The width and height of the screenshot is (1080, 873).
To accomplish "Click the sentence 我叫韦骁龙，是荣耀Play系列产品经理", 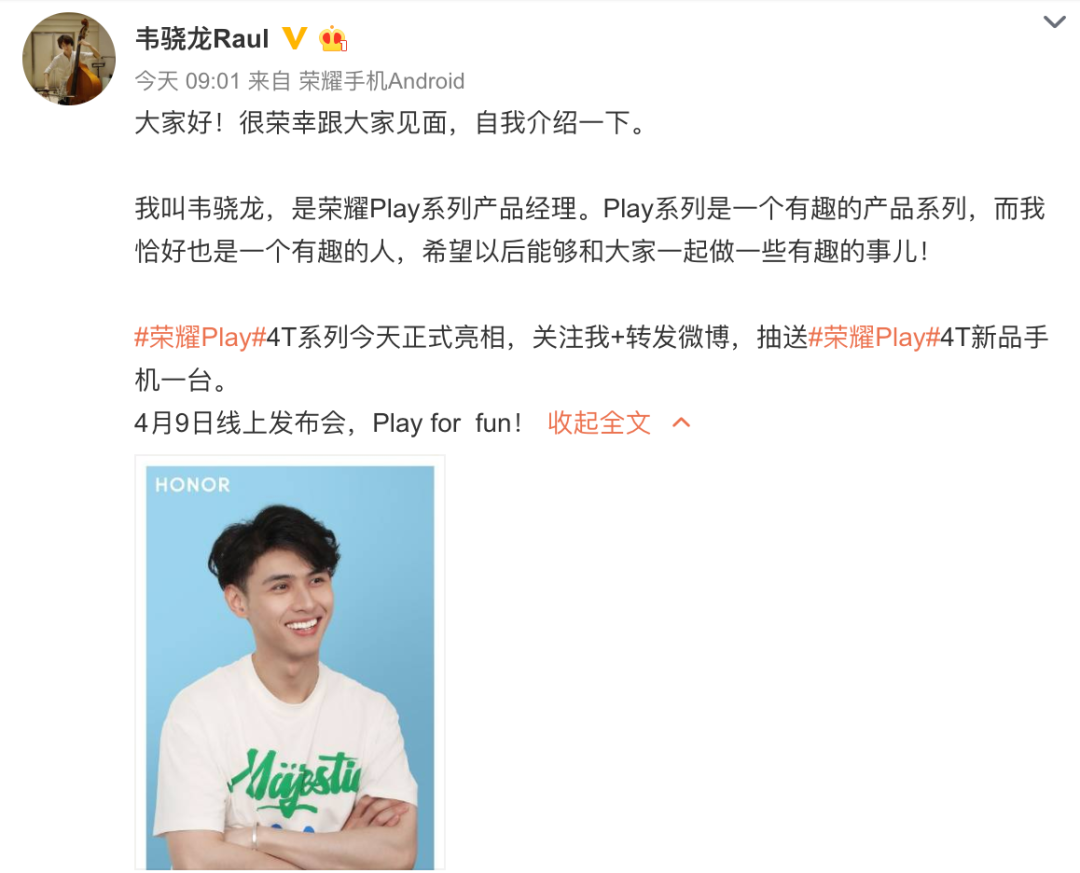I will 356,209.
